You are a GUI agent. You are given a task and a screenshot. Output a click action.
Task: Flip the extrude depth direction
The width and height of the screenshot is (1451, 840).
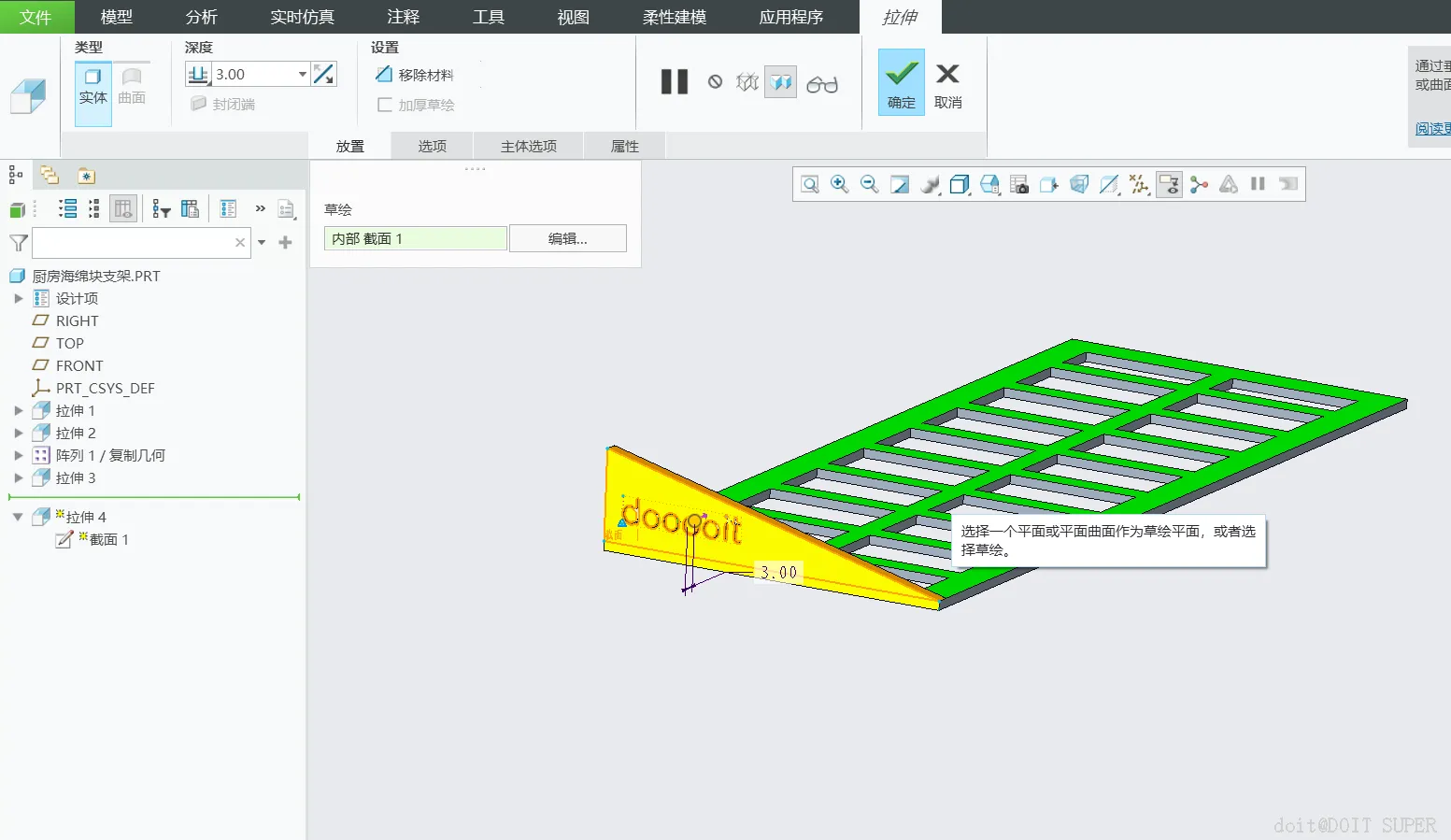(x=324, y=75)
